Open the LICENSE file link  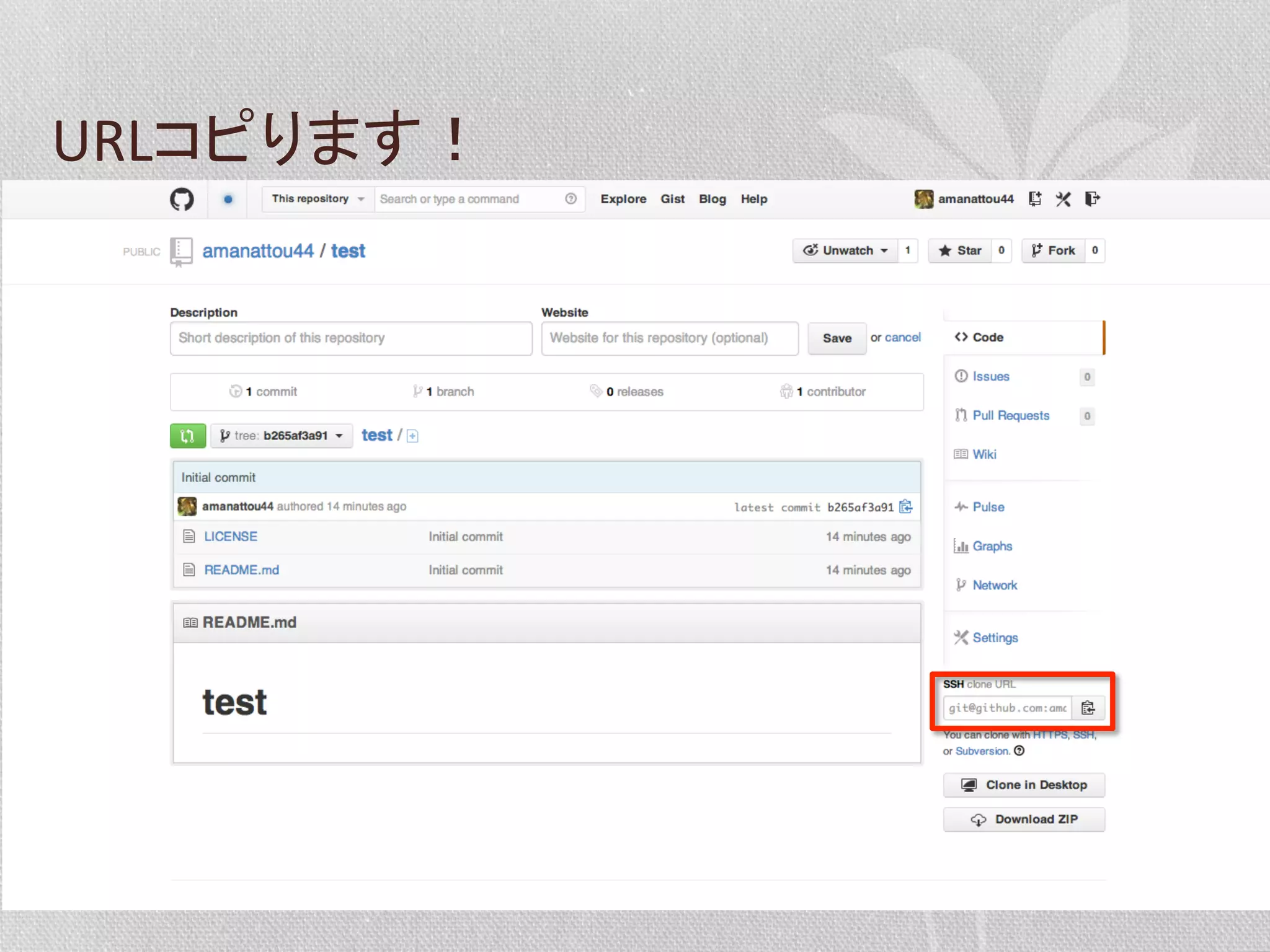pos(231,536)
